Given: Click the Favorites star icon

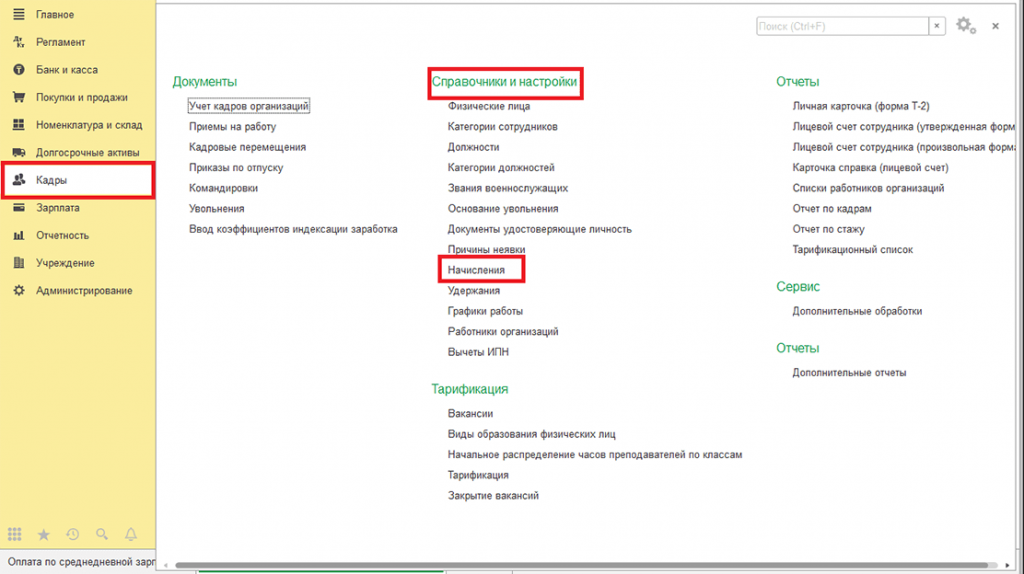Looking at the screenshot, I should tap(43, 535).
